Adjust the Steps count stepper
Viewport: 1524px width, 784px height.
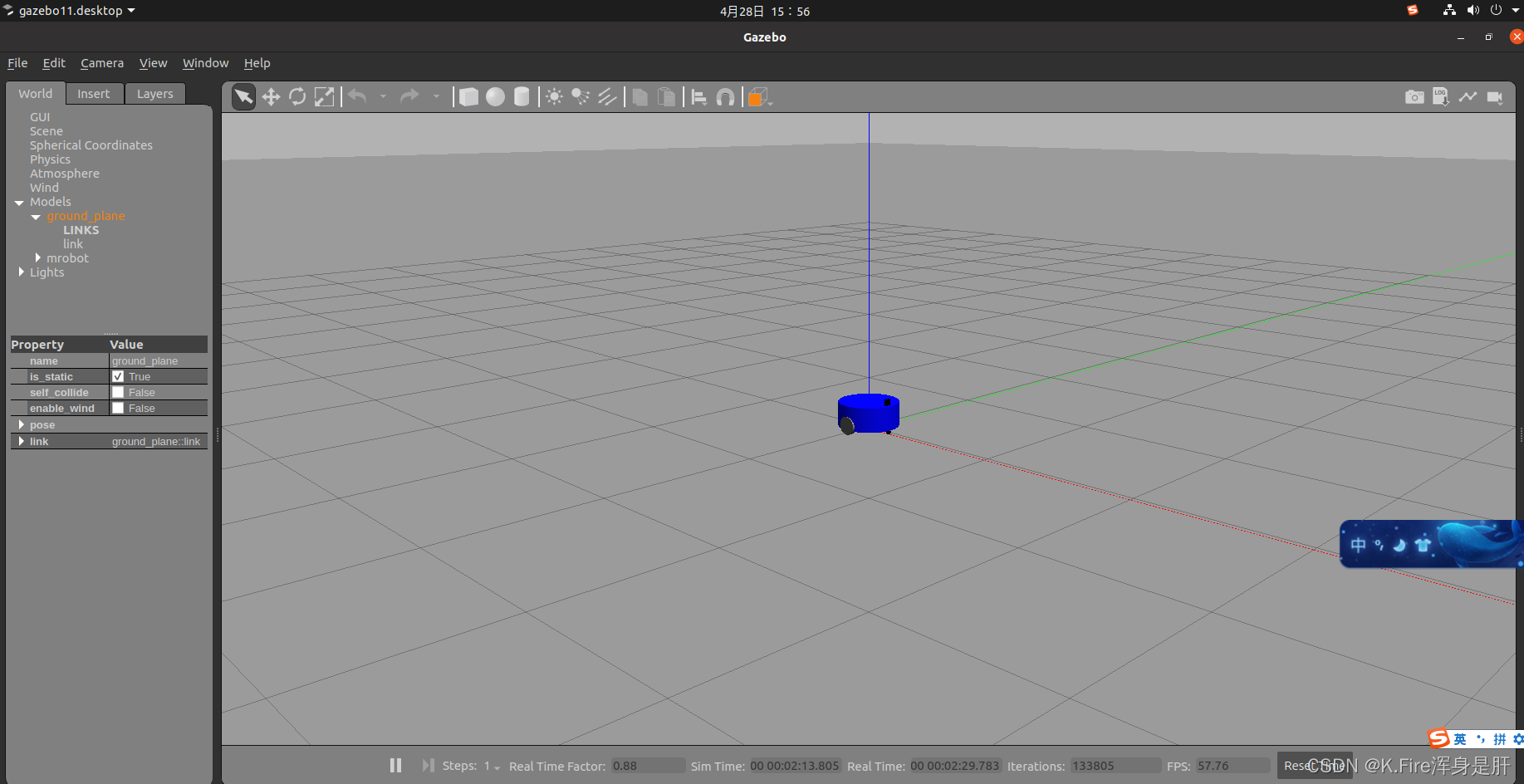click(x=492, y=766)
